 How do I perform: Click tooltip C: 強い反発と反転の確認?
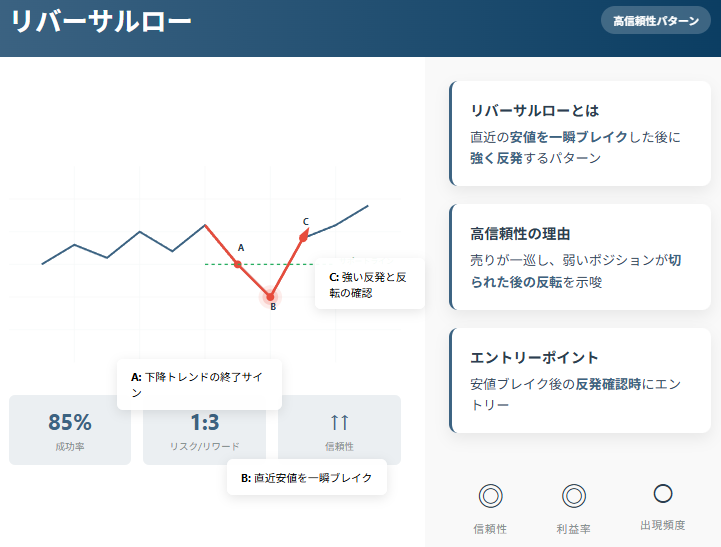369,284
